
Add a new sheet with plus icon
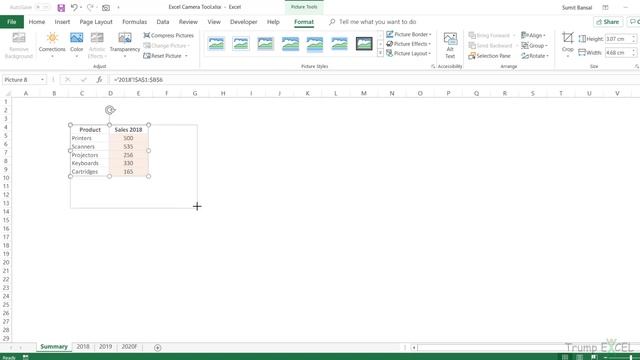tap(158, 347)
